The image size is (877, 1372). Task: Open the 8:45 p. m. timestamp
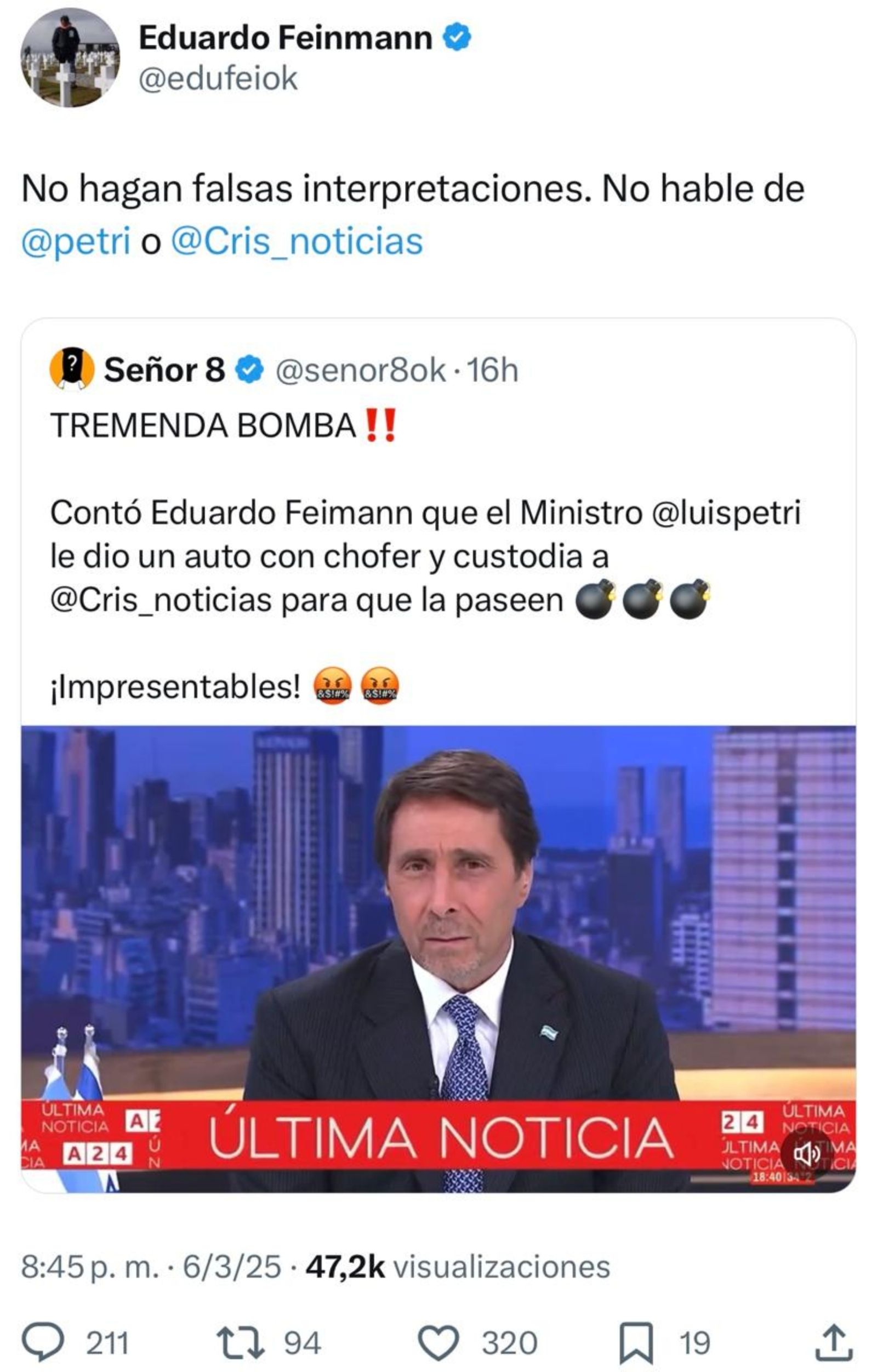[x=90, y=1267]
